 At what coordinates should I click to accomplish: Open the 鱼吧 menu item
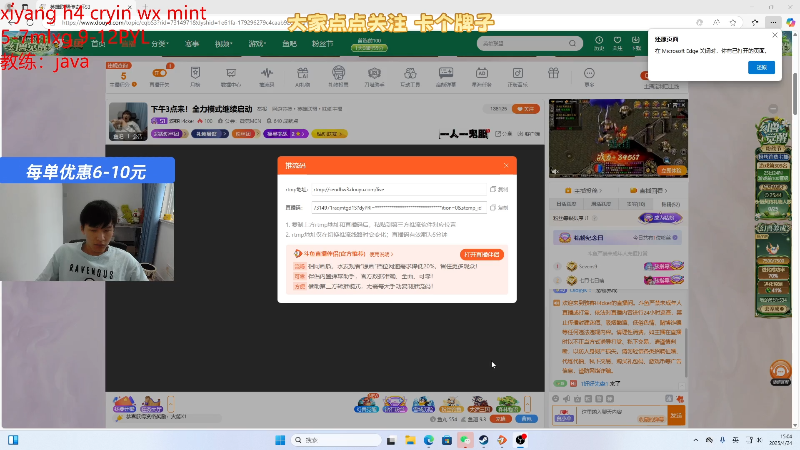click(289, 44)
